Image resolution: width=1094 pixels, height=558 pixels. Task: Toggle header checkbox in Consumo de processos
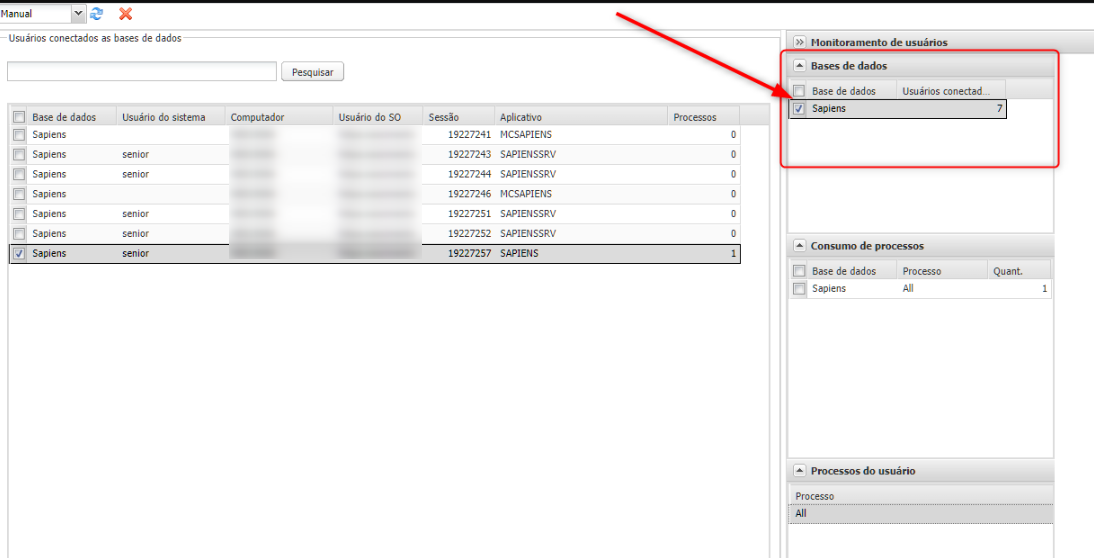(799, 271)
